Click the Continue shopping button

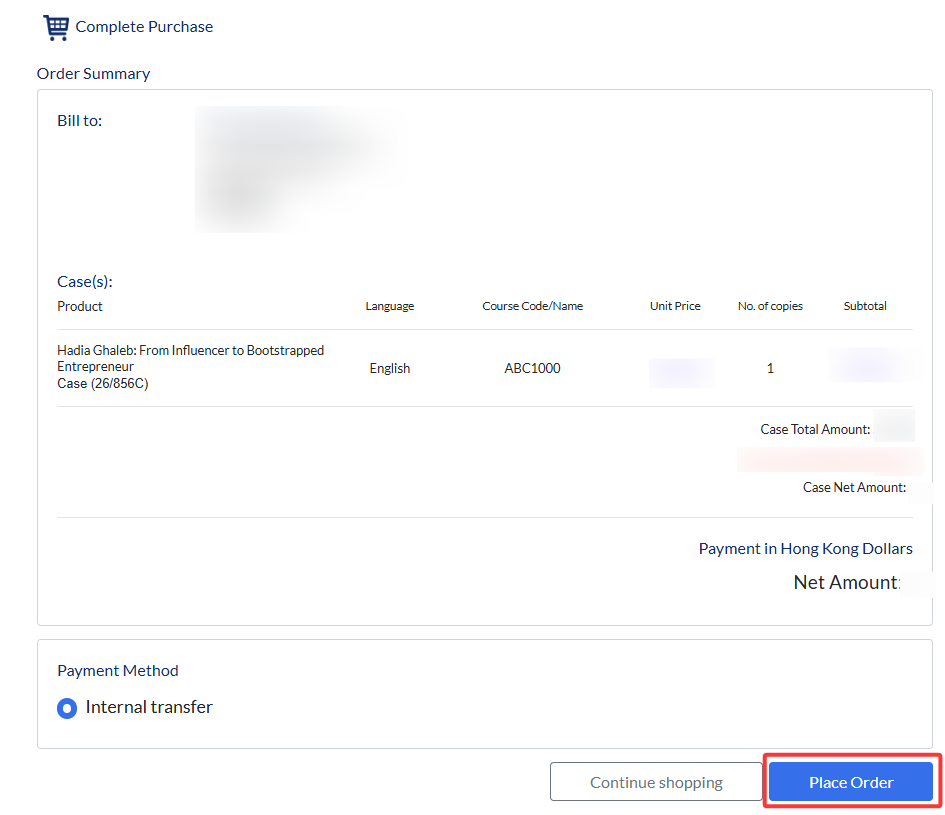(656, 782)
